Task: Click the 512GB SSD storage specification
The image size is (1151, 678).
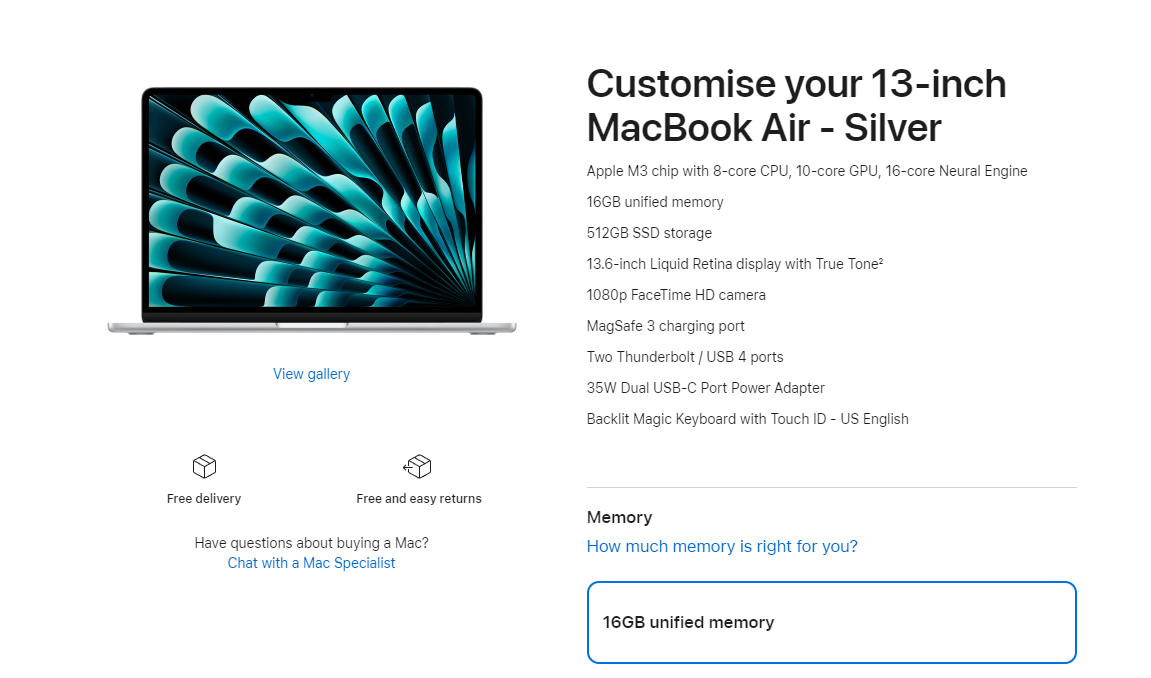Action: (649, 233)
